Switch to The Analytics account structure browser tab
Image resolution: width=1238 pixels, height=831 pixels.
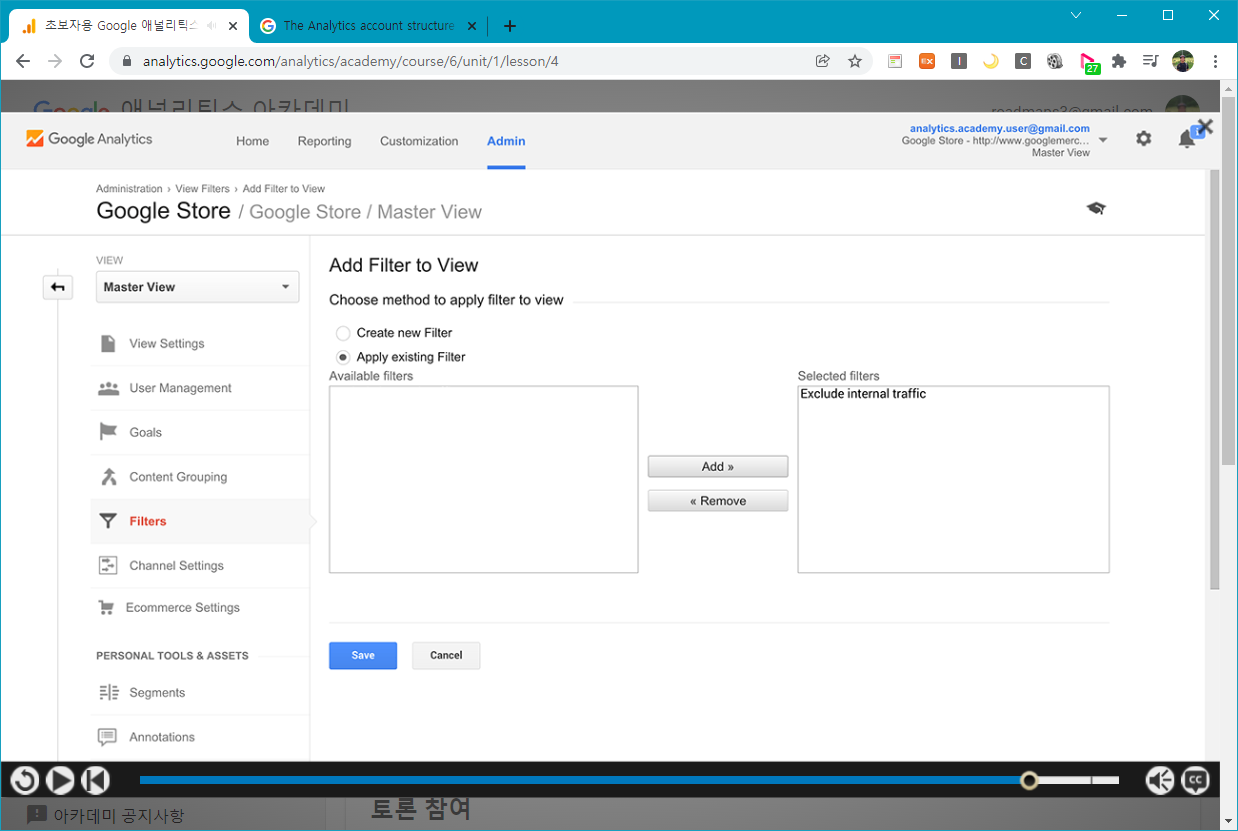point(368,26)
